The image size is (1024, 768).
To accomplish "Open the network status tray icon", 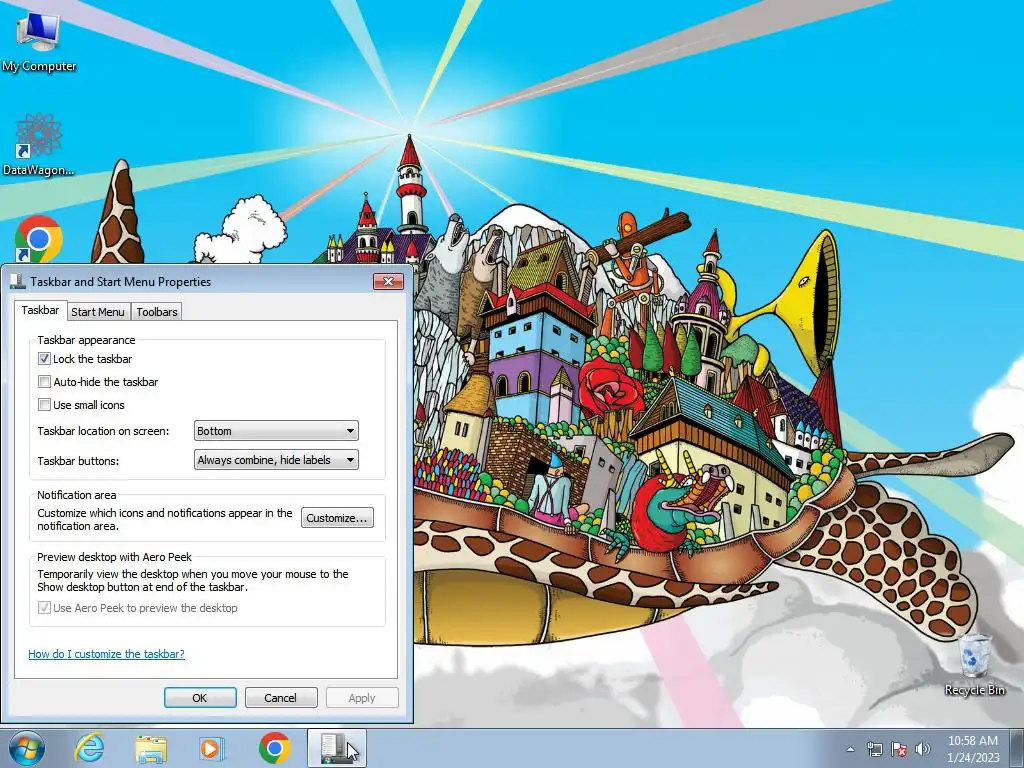I will pos(874,749).
